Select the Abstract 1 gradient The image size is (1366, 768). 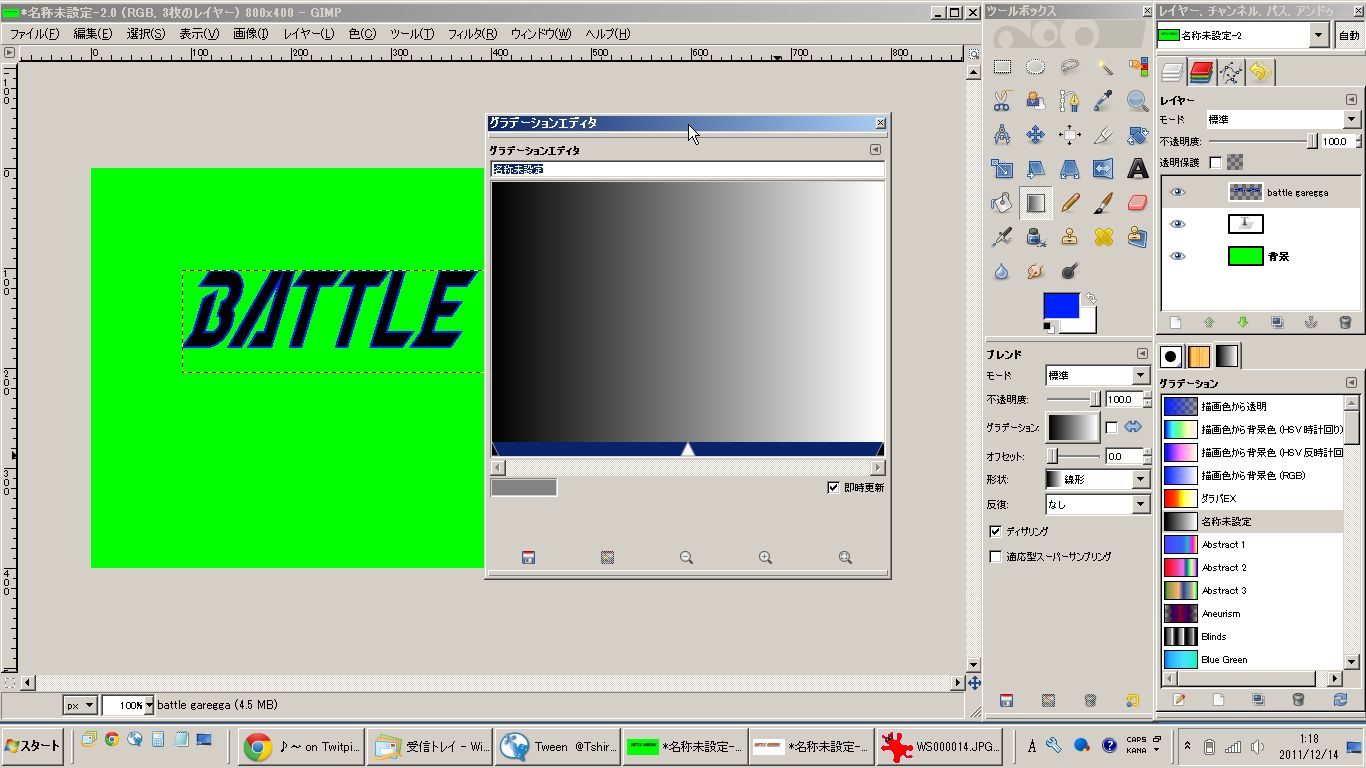coord(1252,544)
